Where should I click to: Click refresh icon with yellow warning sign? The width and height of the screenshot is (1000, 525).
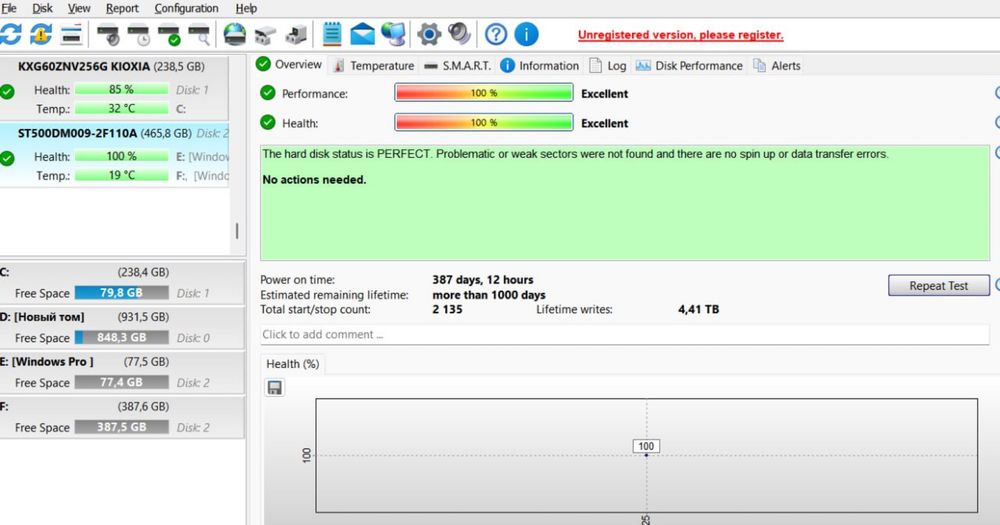[x=41, y=34]
